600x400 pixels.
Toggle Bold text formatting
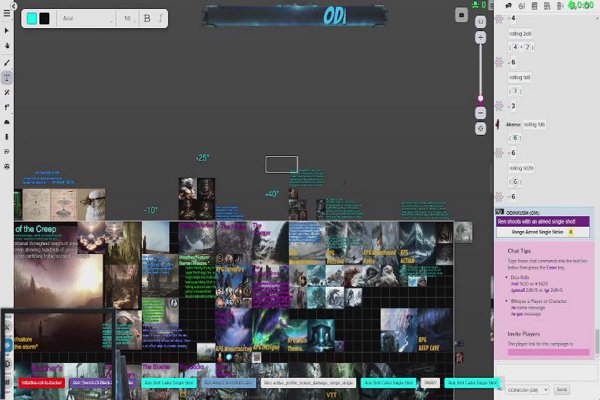point(147,18)
